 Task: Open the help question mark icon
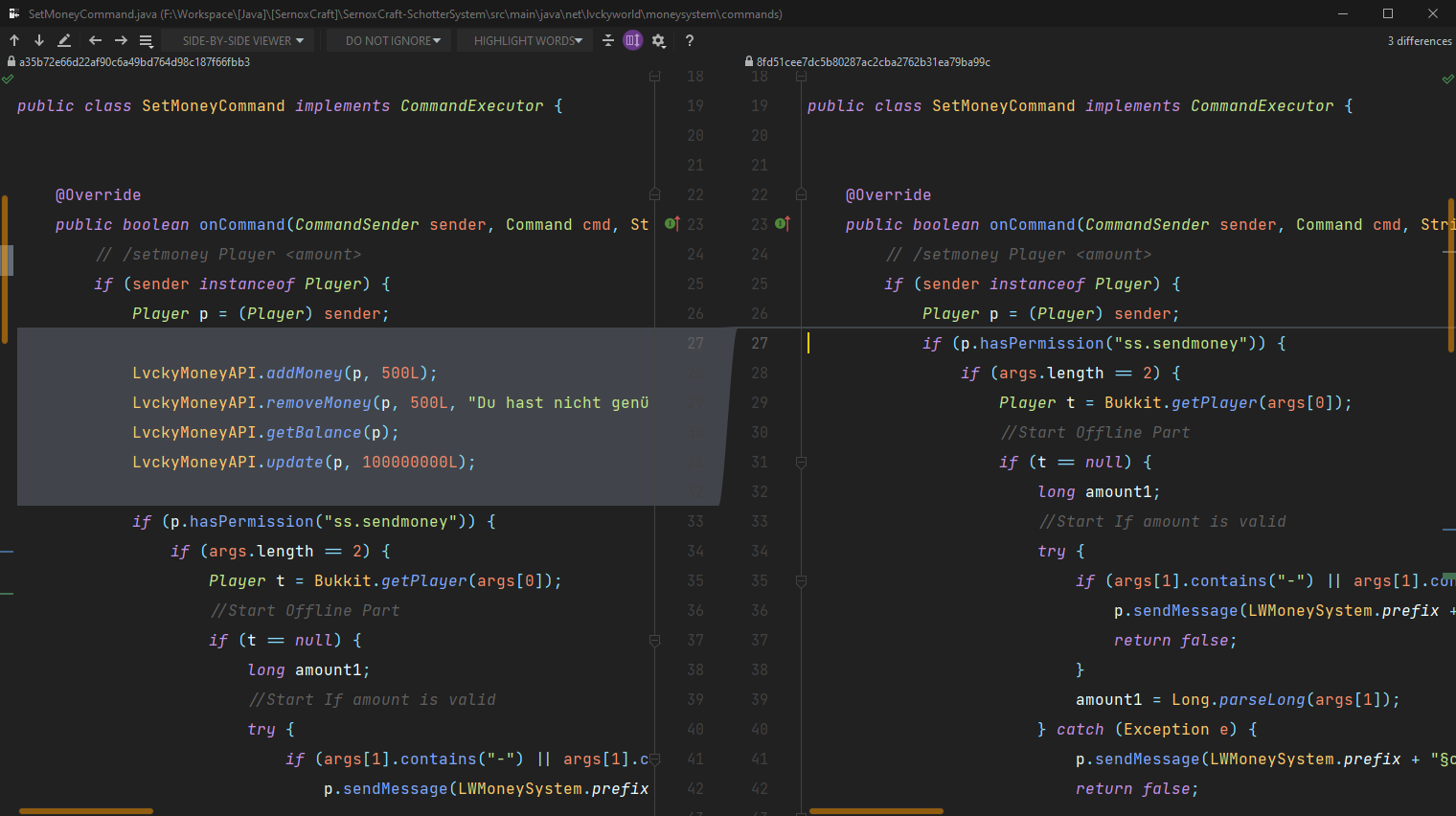pyautogui.click(x=690, y=40)
